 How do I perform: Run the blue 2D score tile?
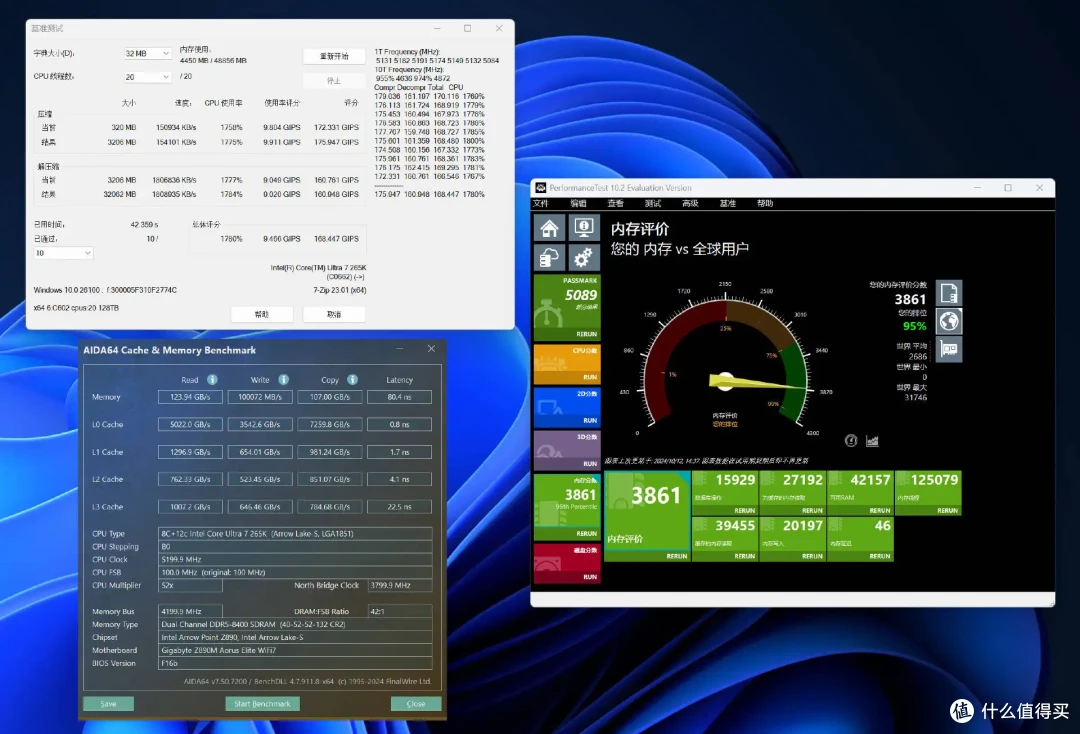[x=590, y=420]
